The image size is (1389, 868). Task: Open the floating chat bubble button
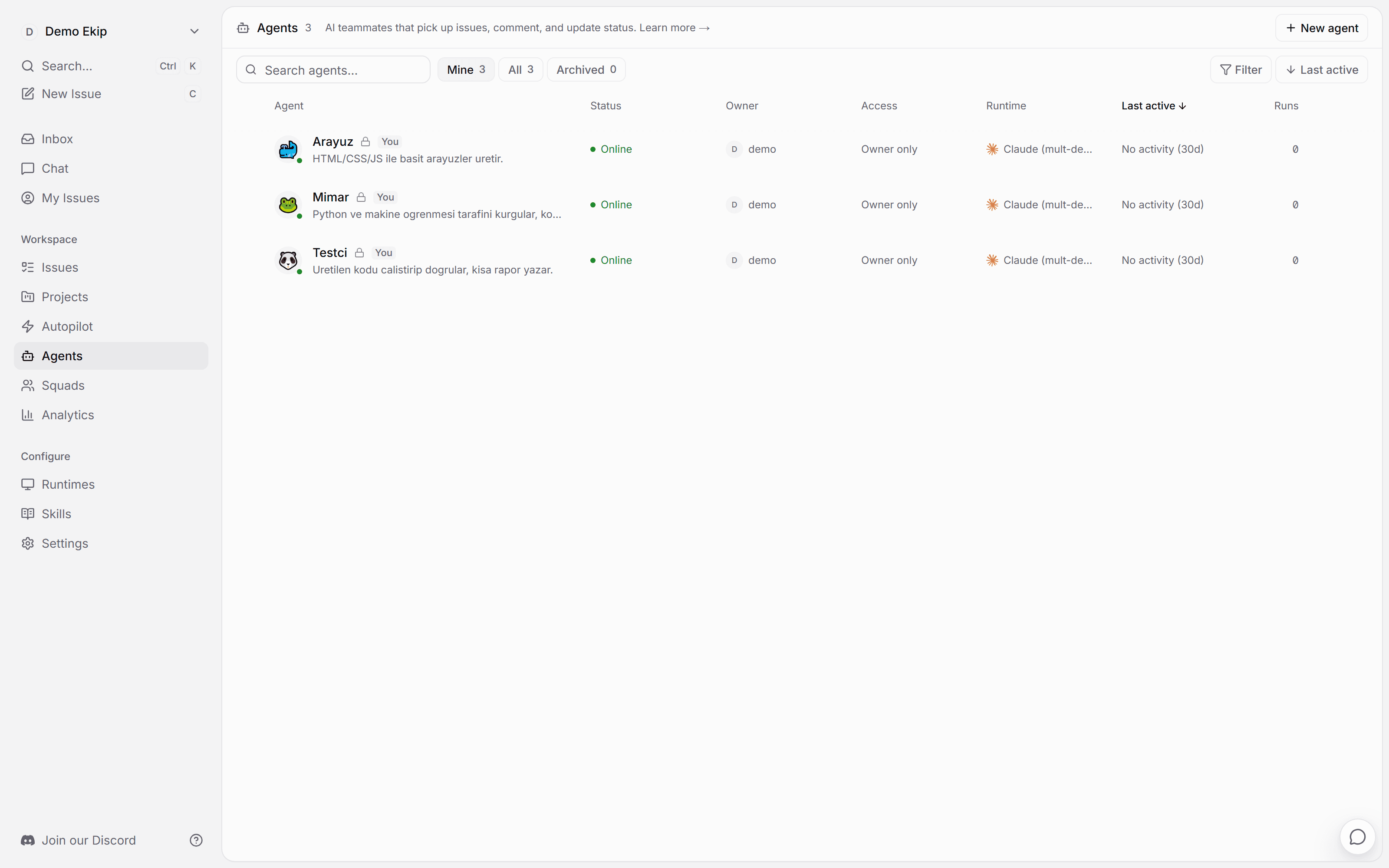point(1357,837)
